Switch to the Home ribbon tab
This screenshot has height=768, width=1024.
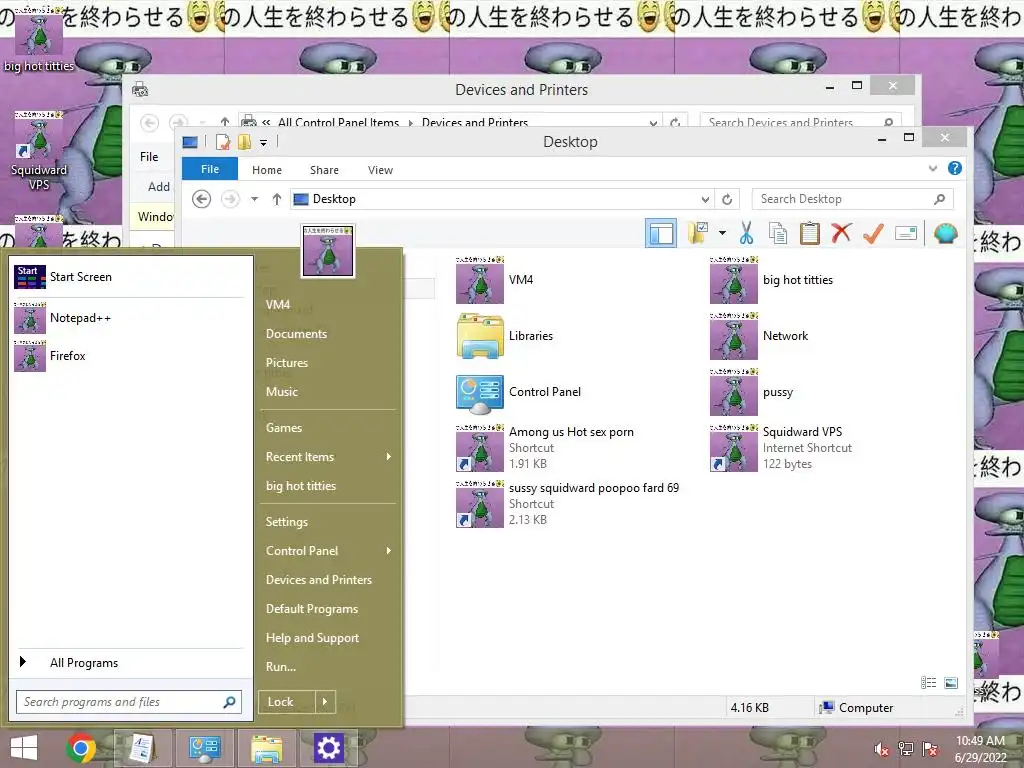[x=267, y=170]
